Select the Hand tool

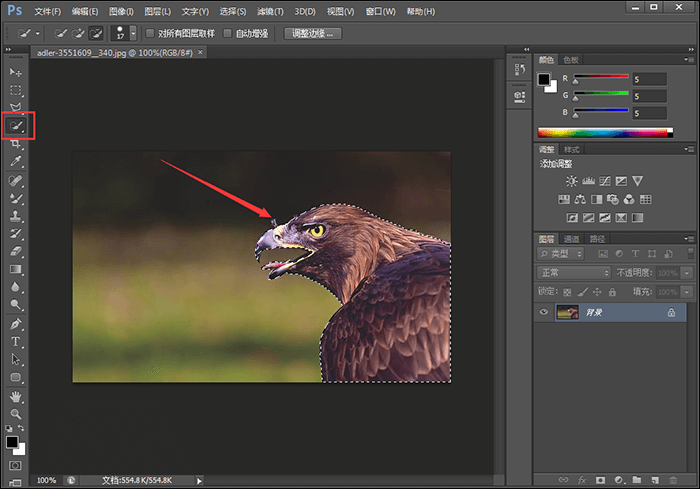(16, 396)
